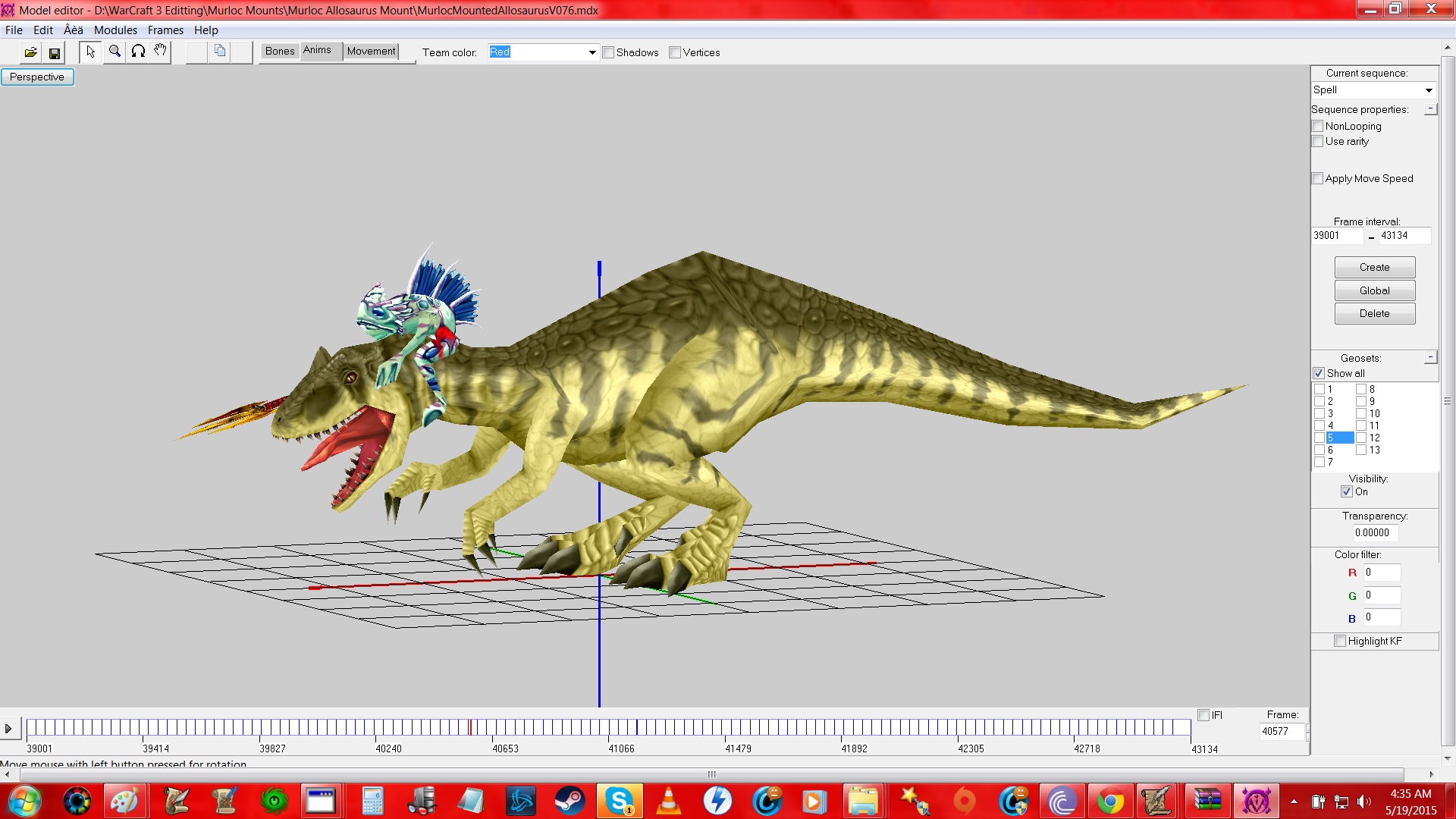Click the current Frame number field
This screenshot has width=1456, height=819.
point(1282,731)
